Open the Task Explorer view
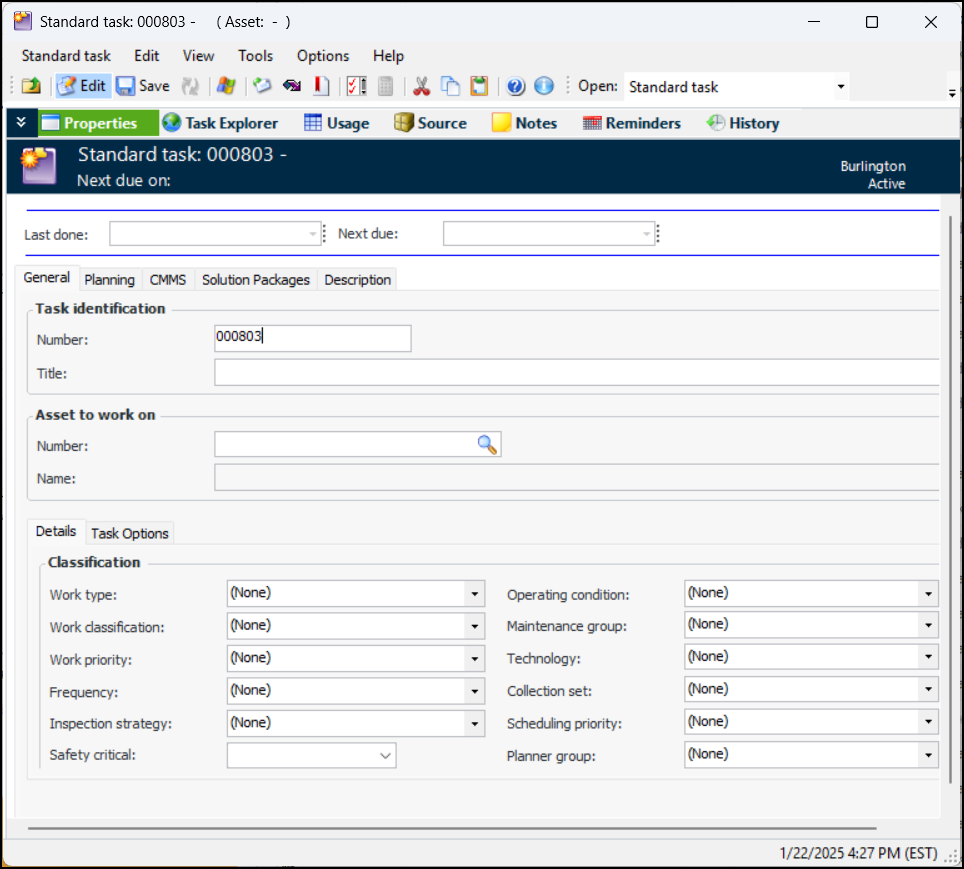 219,123
